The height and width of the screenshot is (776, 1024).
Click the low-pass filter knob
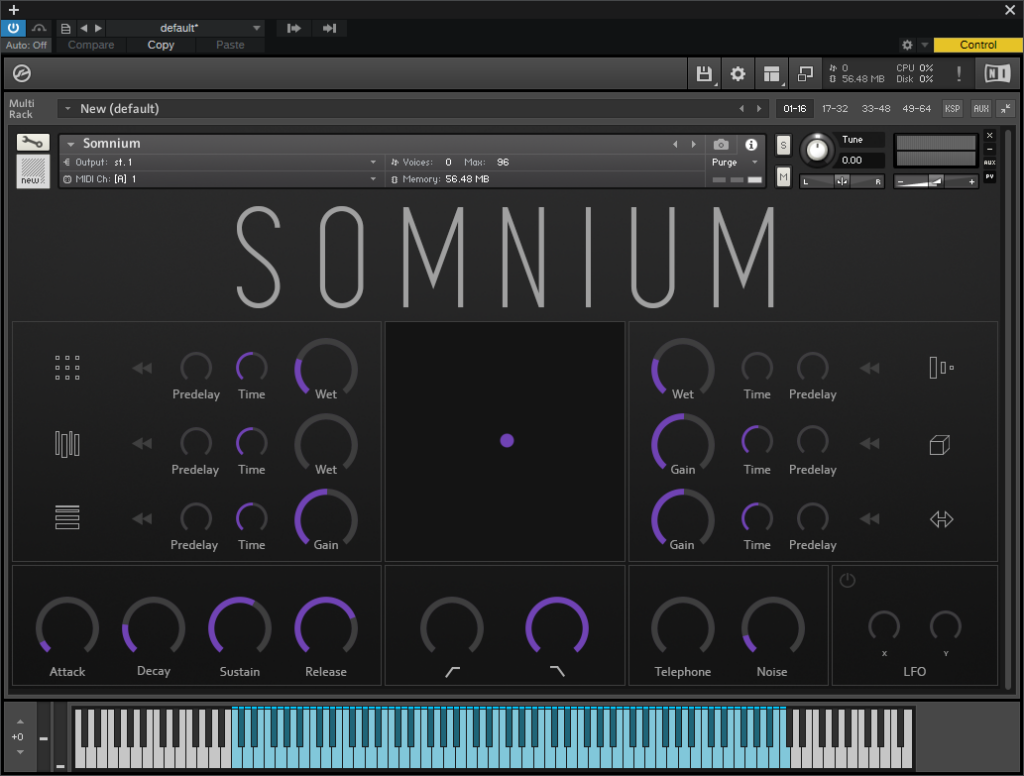click(x=557, y=627)
